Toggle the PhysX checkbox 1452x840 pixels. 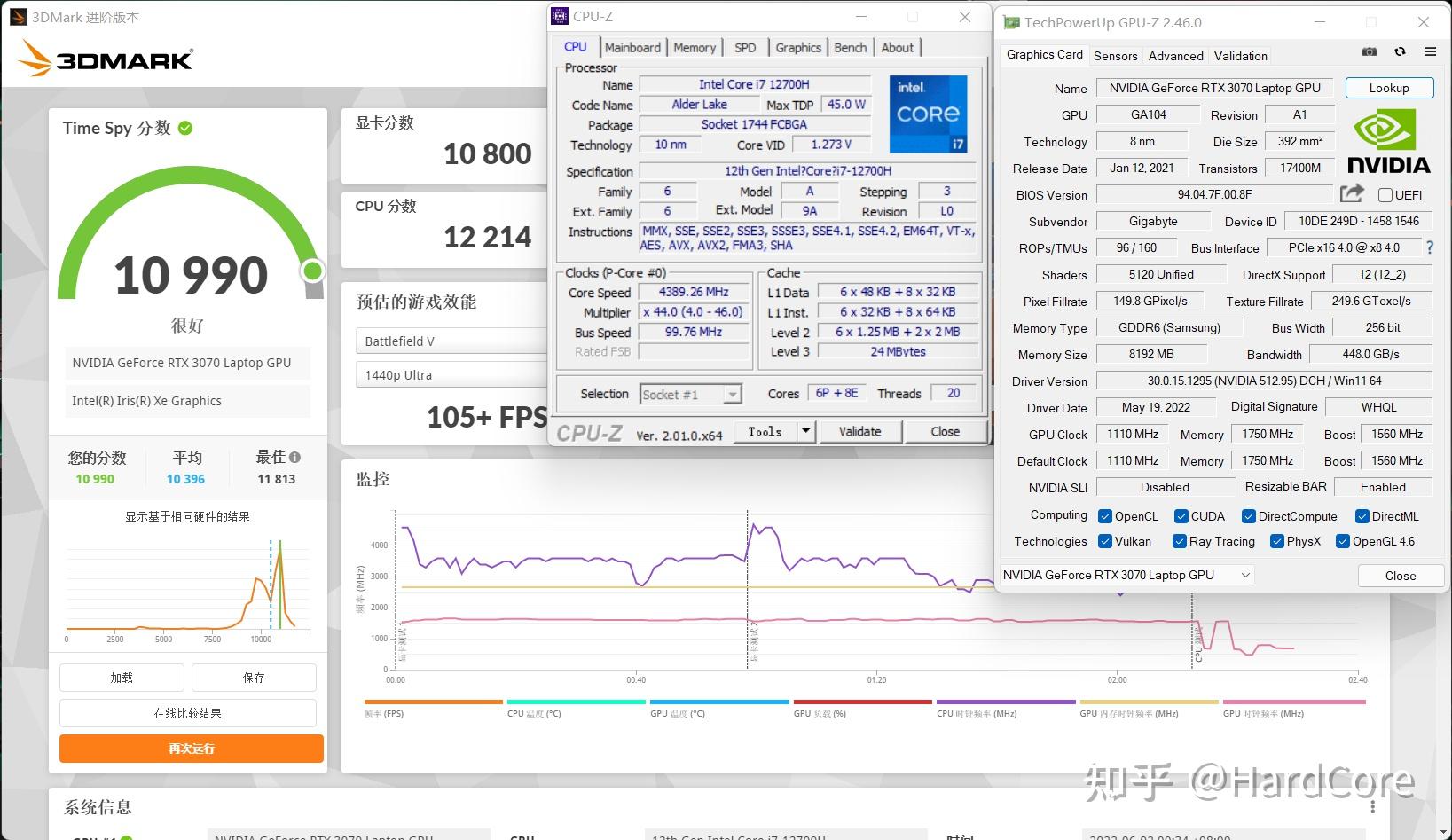coord(1277,541)
